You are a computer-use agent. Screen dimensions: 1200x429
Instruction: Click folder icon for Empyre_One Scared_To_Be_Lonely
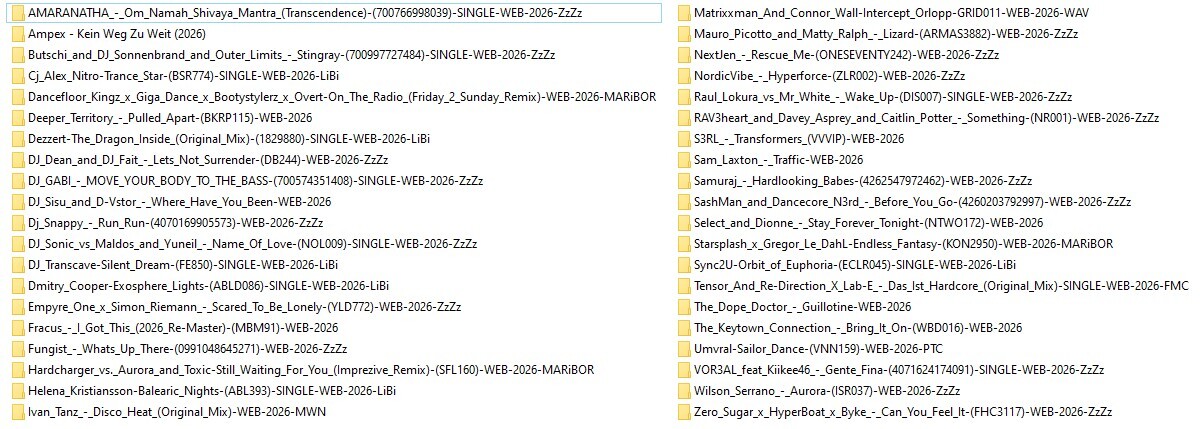pyautogui.click(x=18, y=307)
